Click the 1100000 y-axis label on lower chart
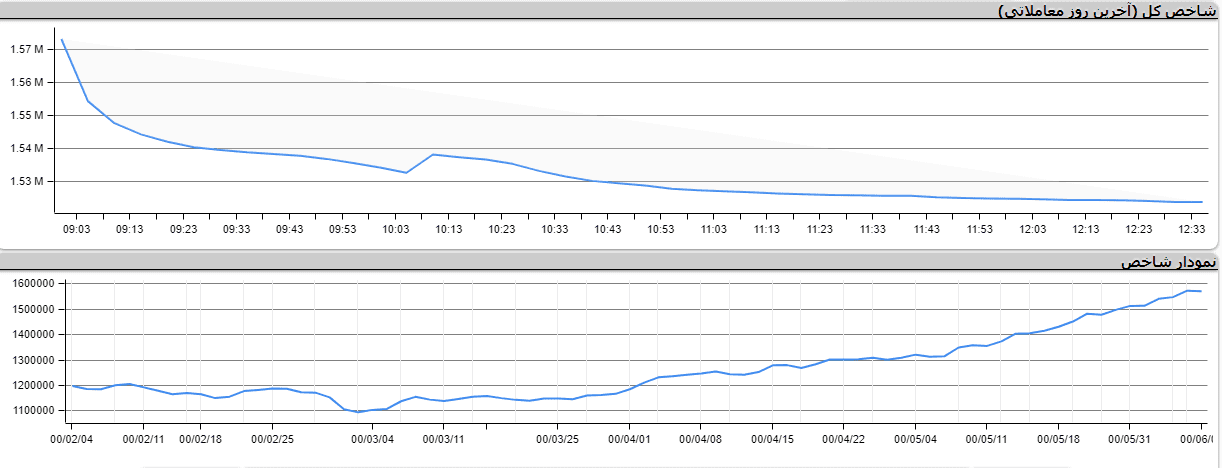 33,410
